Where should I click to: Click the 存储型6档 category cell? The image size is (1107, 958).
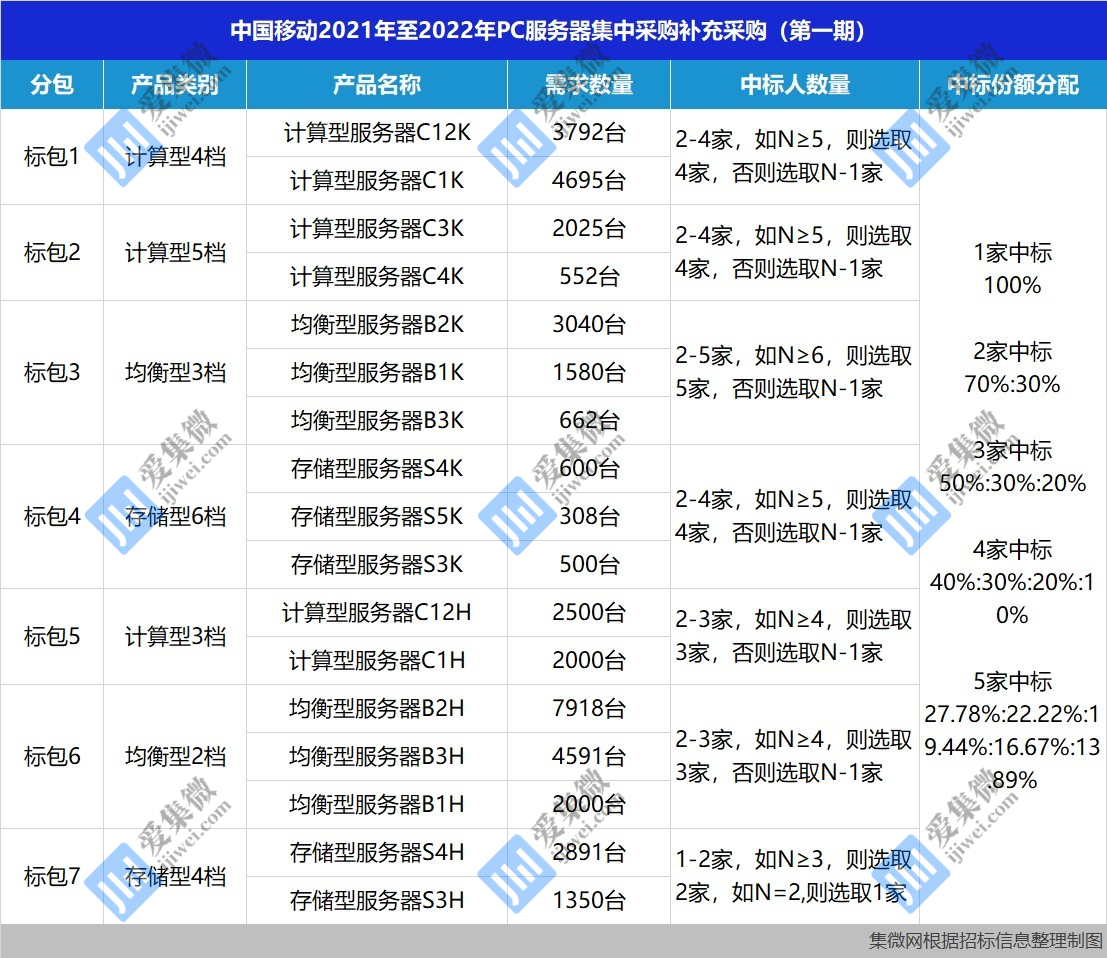[175, 516]
